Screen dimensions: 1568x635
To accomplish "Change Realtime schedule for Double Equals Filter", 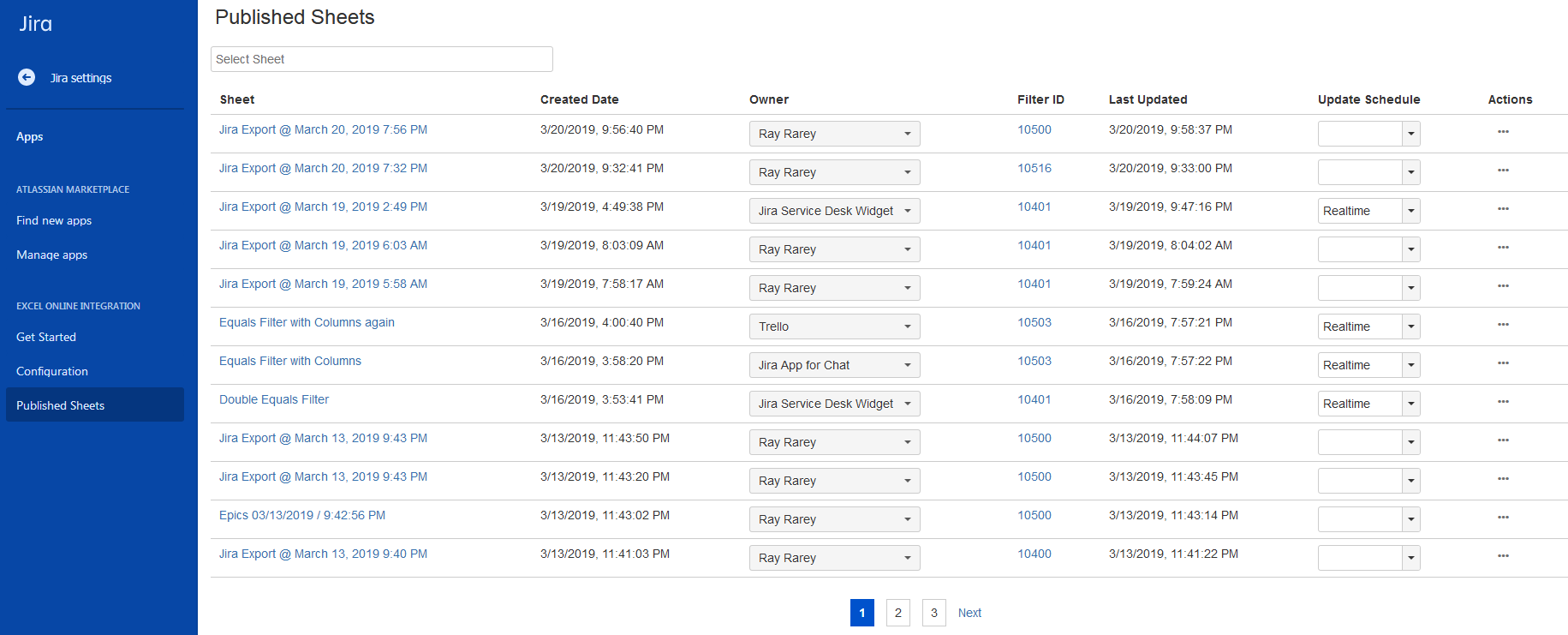I will click(x=1410, y=404).
